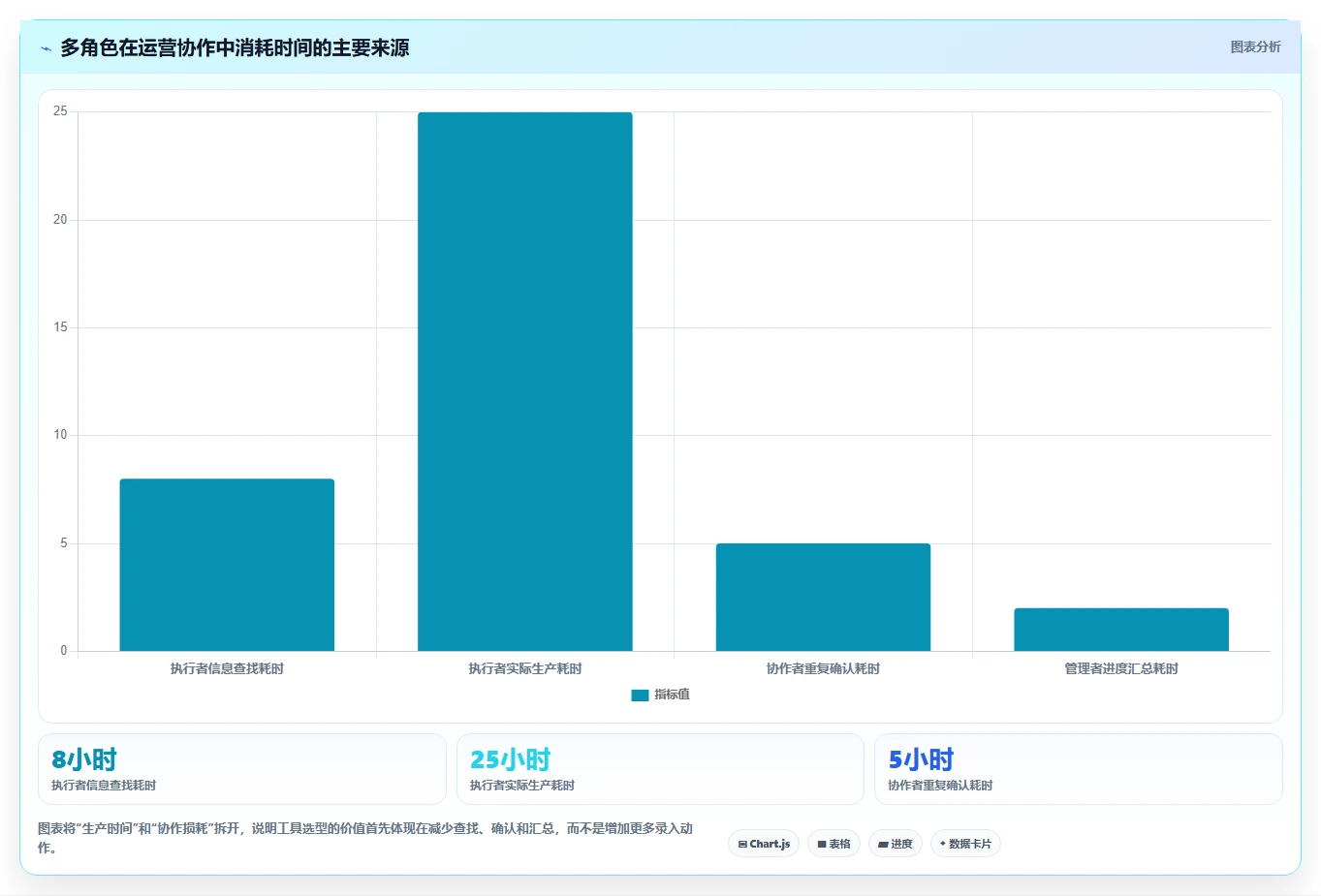
Task: Click the description paragraph starting with 图表将
Action: [x=365, y=838]
